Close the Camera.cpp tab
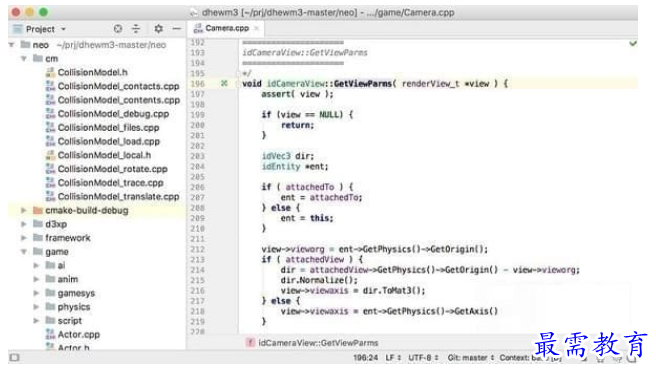 (256, 28)
